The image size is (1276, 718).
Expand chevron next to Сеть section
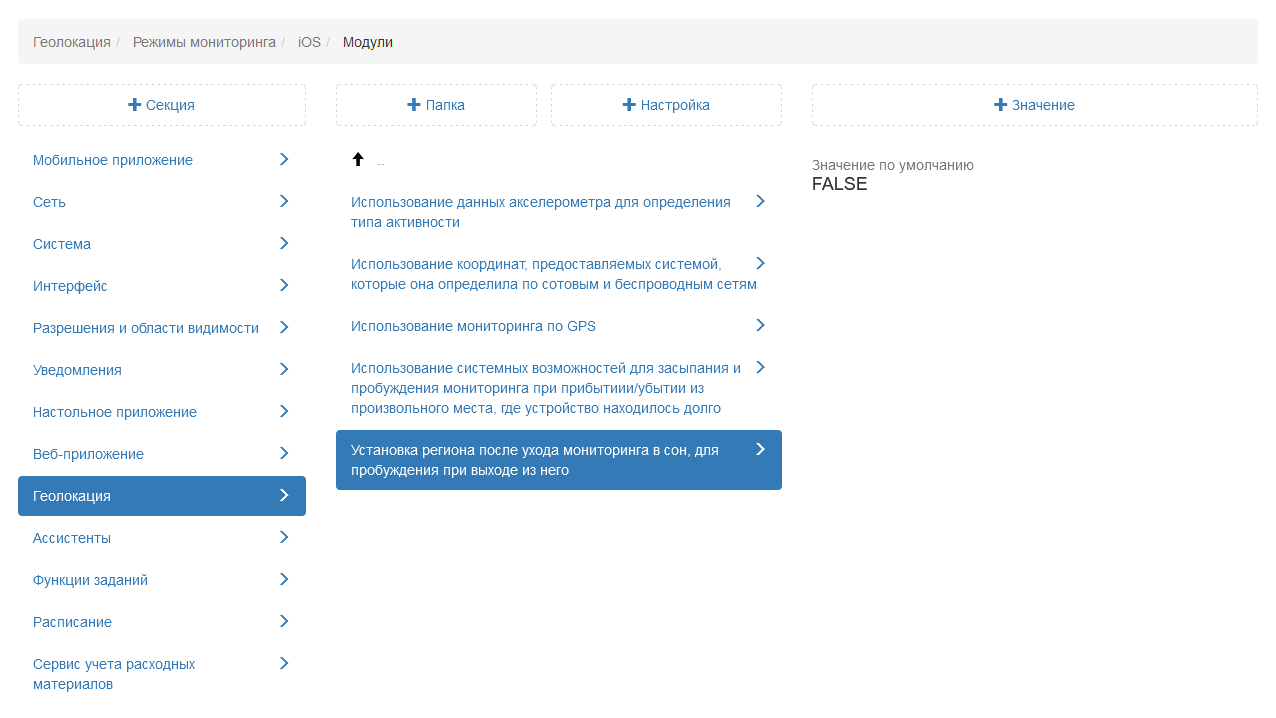point(284,201)
